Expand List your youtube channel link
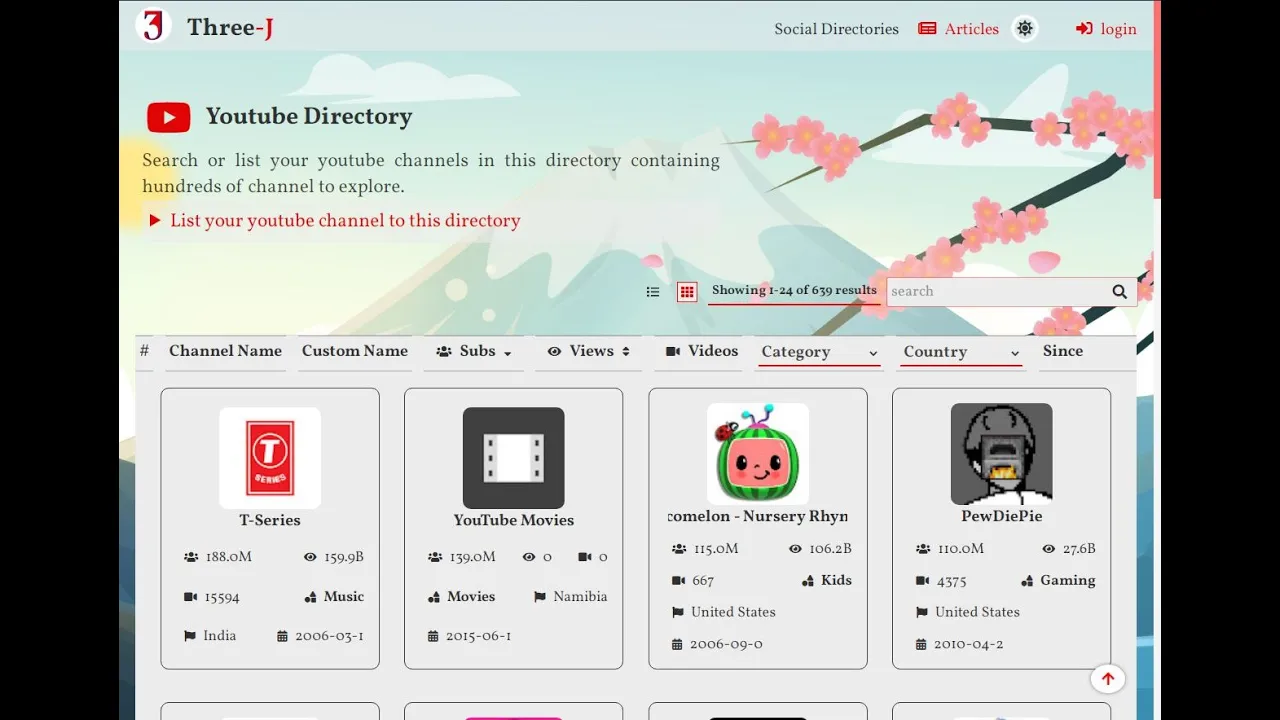Image resolution: width=1280 pixels, height=720 pixels. [335, 221]
